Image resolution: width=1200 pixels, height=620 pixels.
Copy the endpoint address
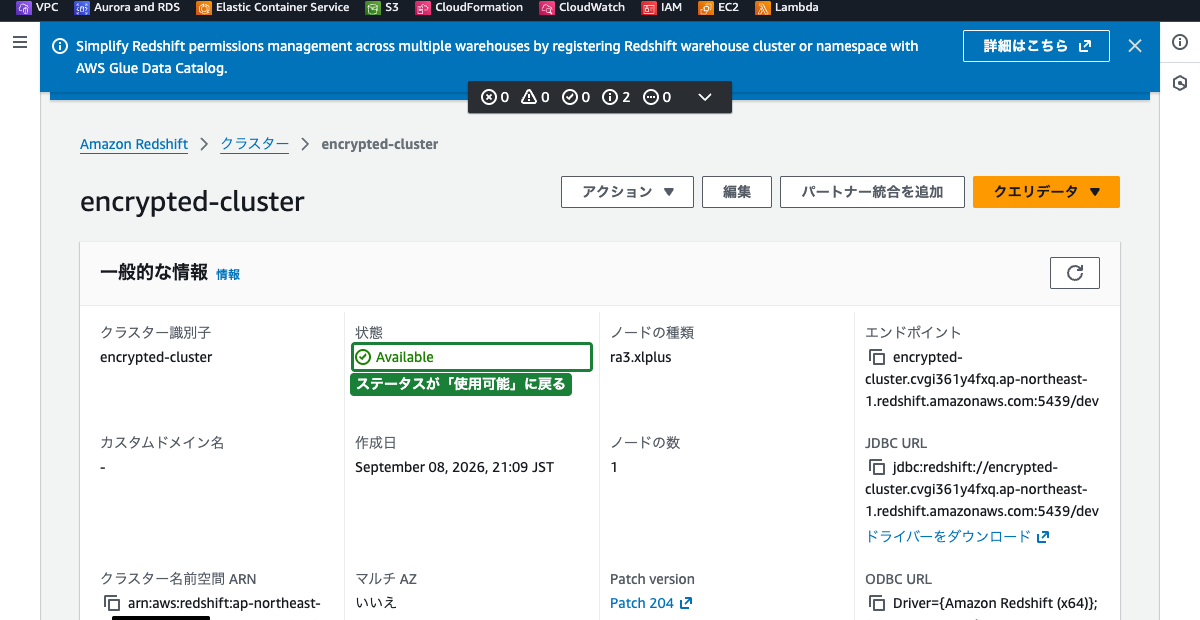click(x=876, y=357)
